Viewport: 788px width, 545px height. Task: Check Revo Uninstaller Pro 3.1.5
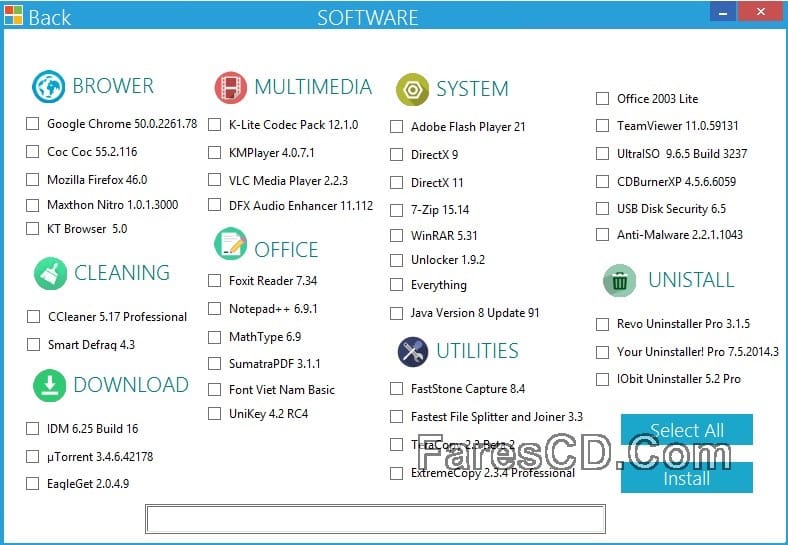pos(603,324)
